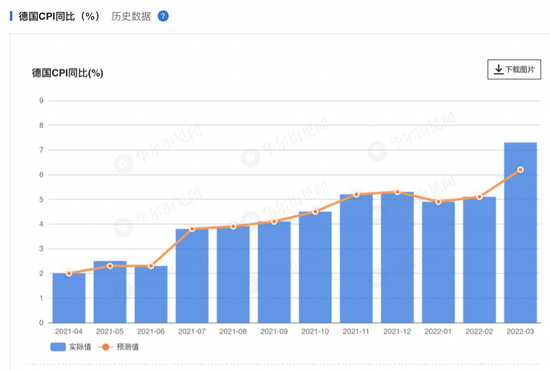Select the 2021-11 bar
The image size is (550, 370).
click(x=356, y=258)
